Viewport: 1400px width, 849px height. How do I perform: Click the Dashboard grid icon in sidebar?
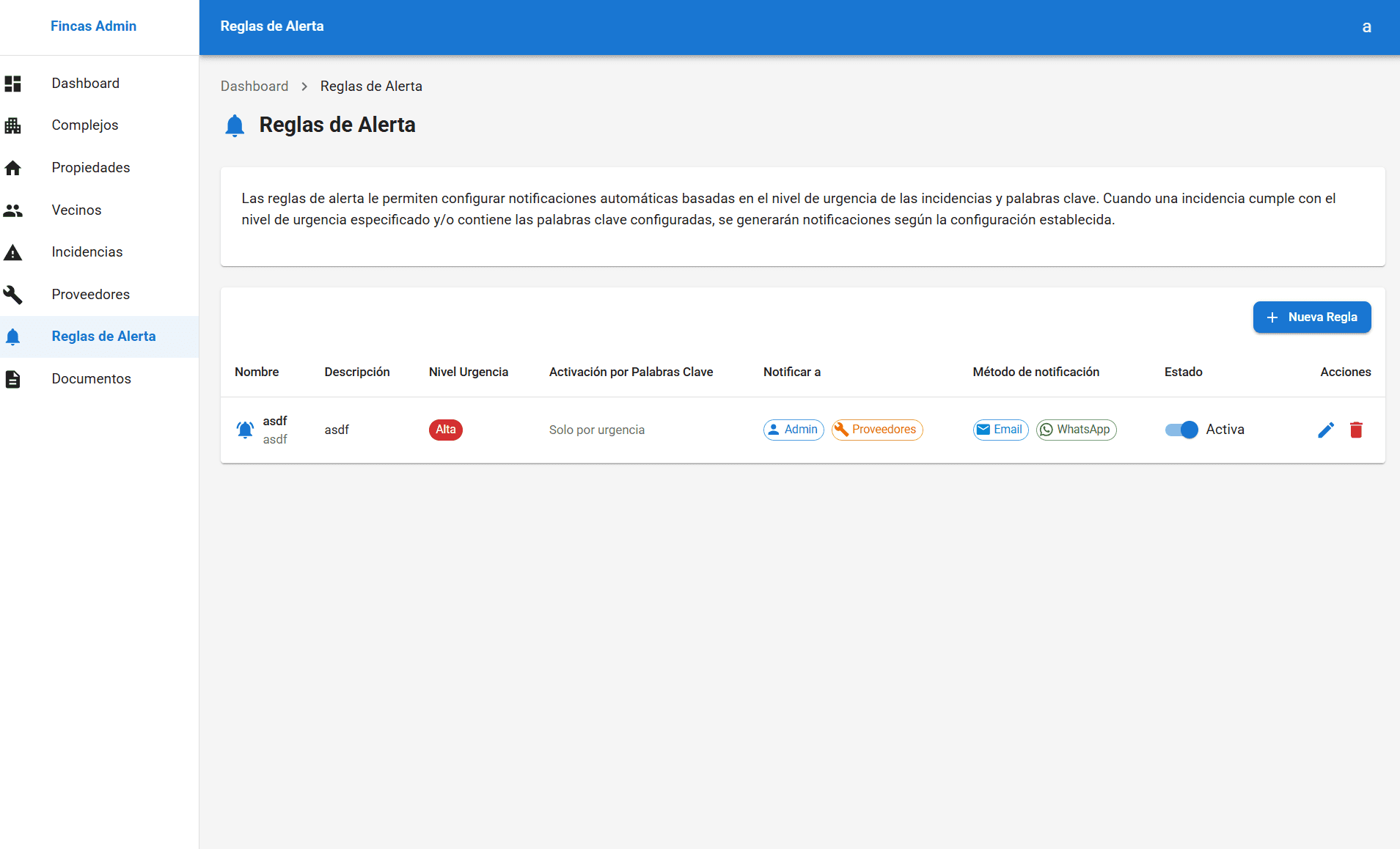12,84
